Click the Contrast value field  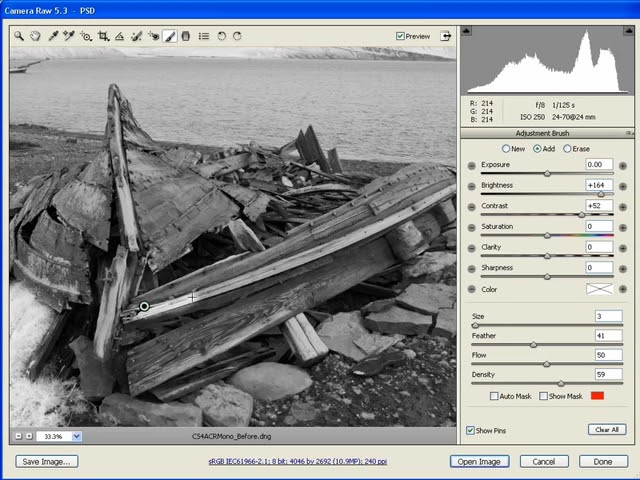[x=599, y=206]
